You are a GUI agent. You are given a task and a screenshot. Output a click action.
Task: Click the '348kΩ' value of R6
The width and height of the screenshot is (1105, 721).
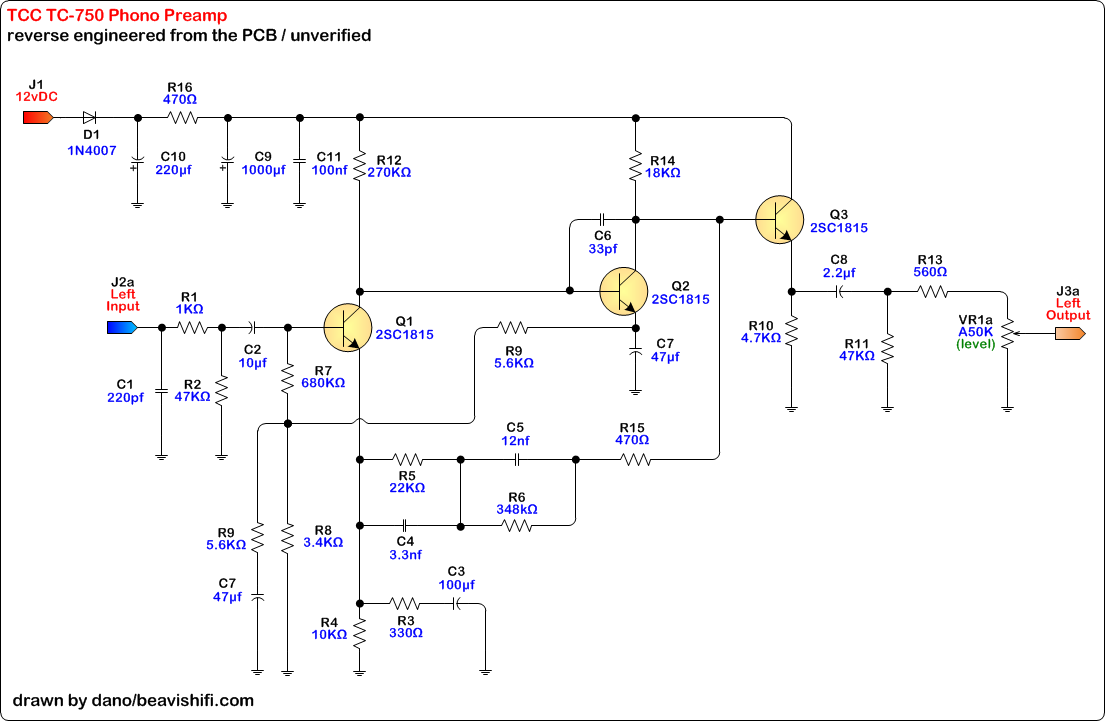pos(517,509)
